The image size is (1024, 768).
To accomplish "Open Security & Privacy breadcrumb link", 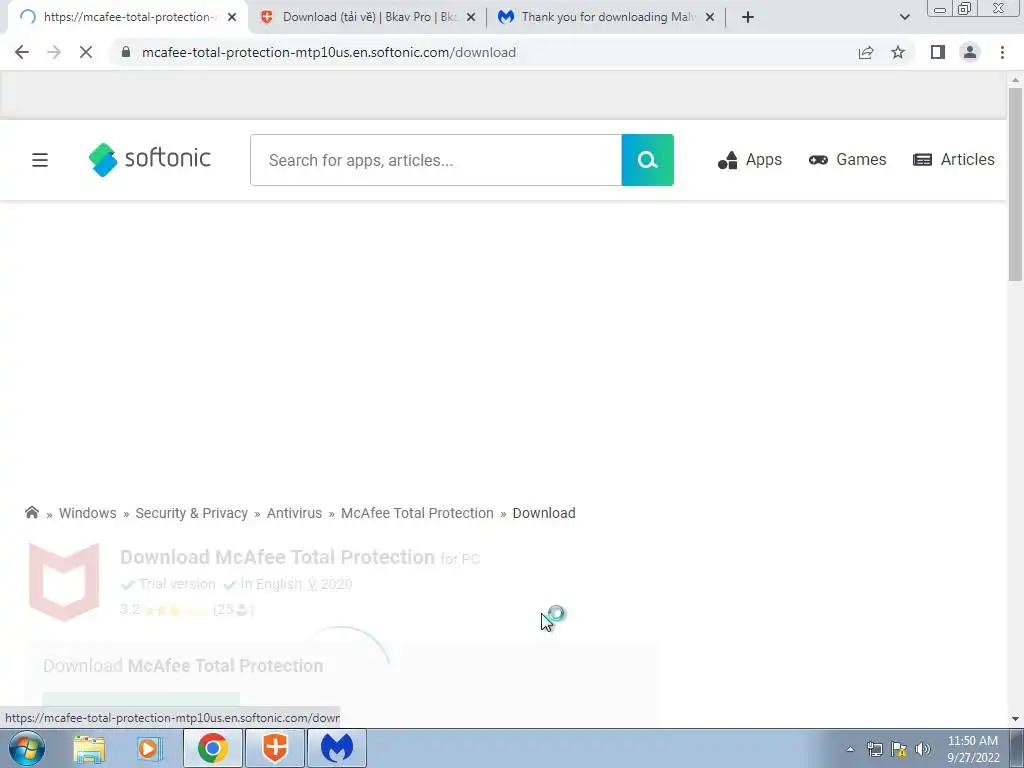I will 191,513.
